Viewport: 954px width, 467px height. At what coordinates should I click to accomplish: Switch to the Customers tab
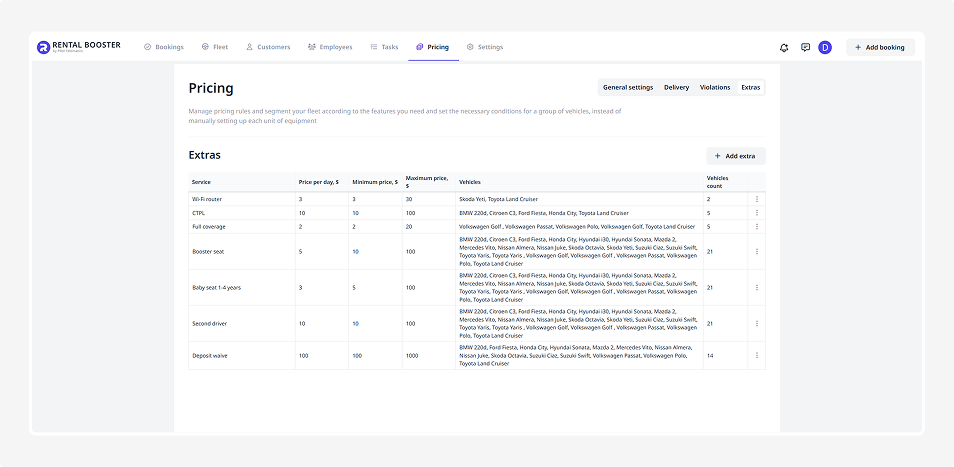point(268,47)
